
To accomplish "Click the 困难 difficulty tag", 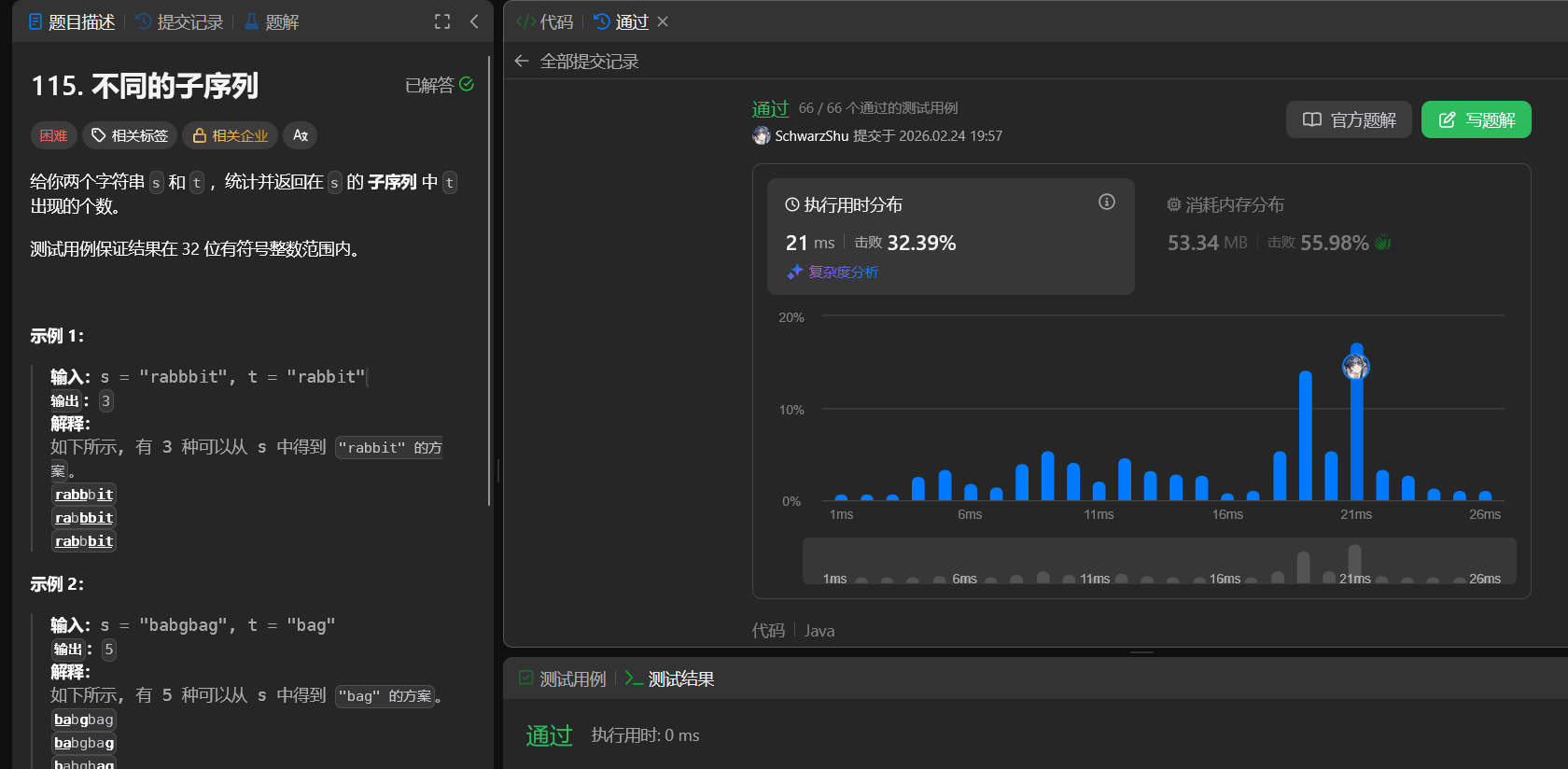I will click(x=53, y=135).
